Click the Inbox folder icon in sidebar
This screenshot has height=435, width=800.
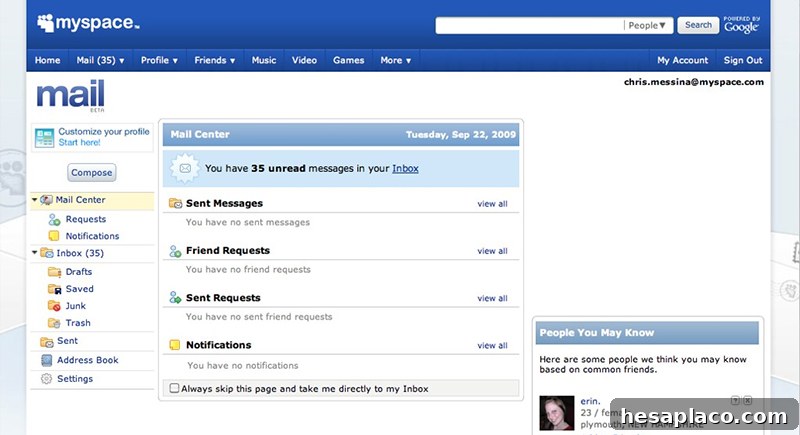[47, 253]
